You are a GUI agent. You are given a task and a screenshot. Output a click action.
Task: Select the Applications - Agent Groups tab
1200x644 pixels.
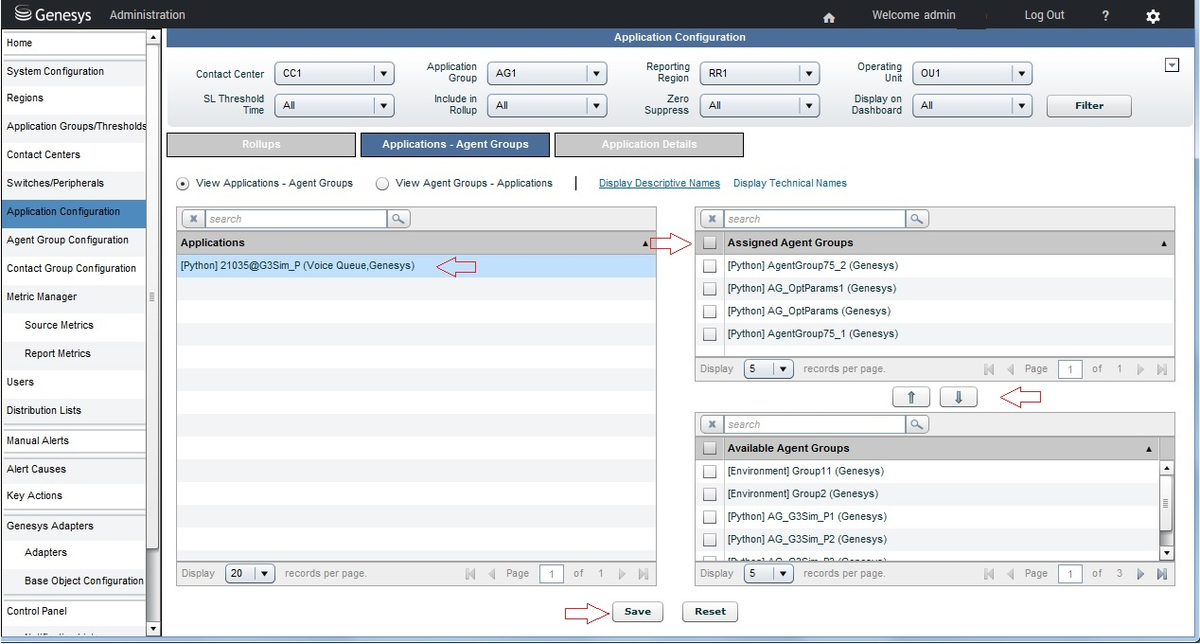point(455,145)
